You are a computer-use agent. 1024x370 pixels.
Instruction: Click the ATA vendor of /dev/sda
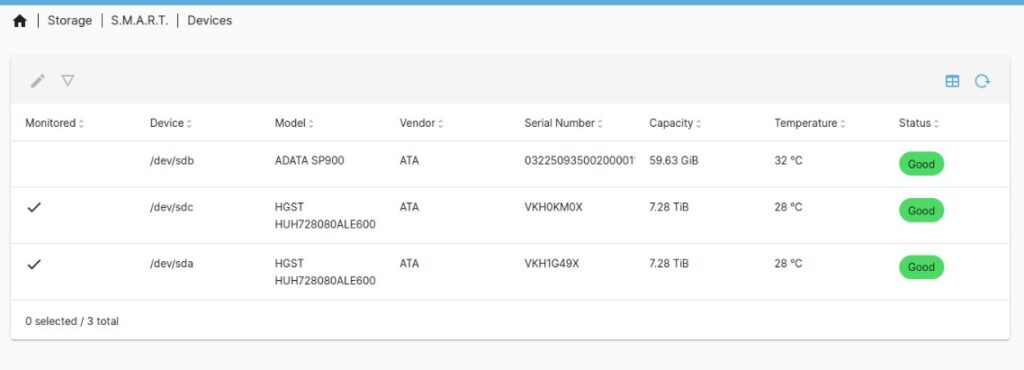pos(409,264)
